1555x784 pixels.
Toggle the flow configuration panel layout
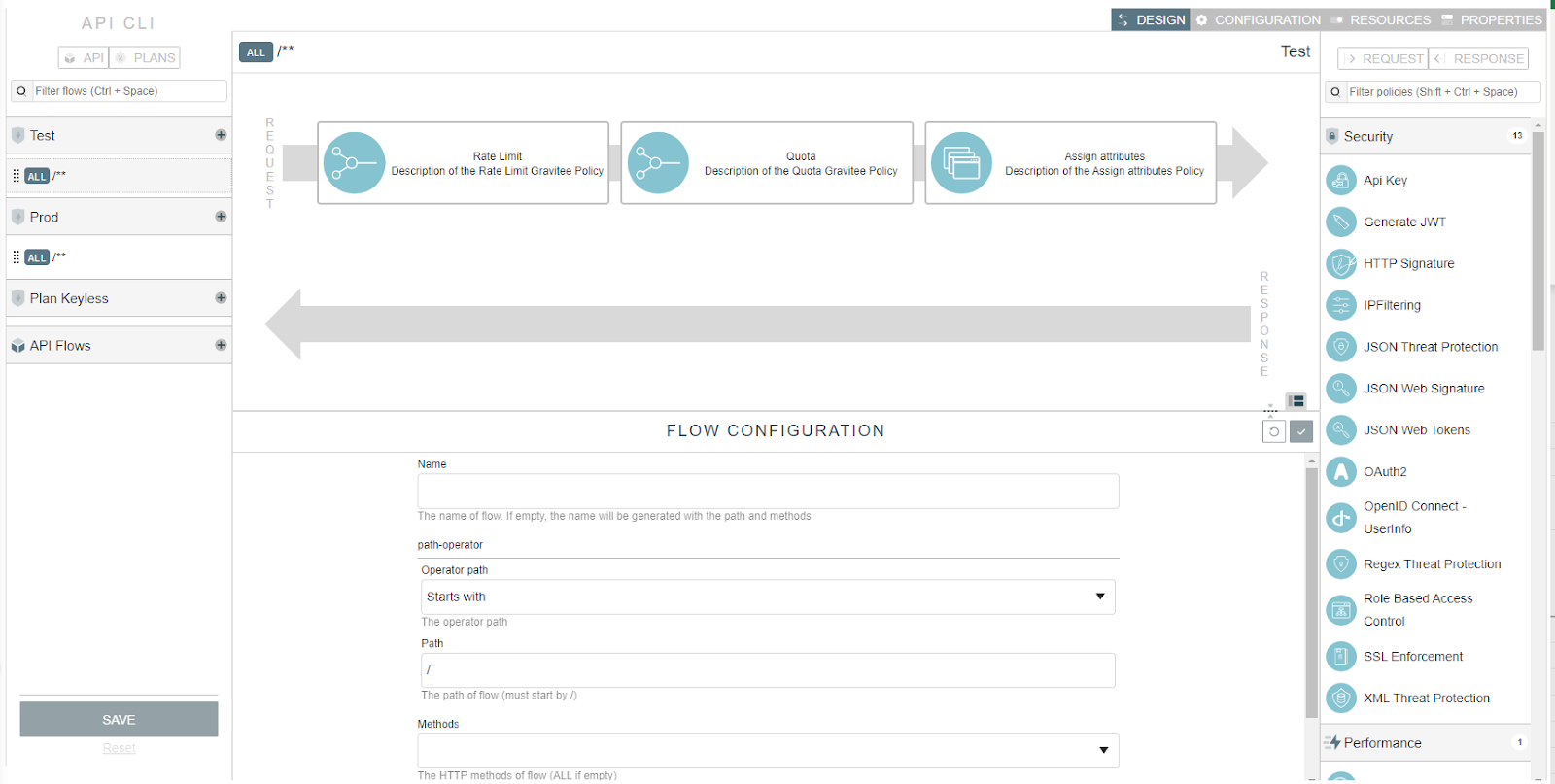point(1296,401)
